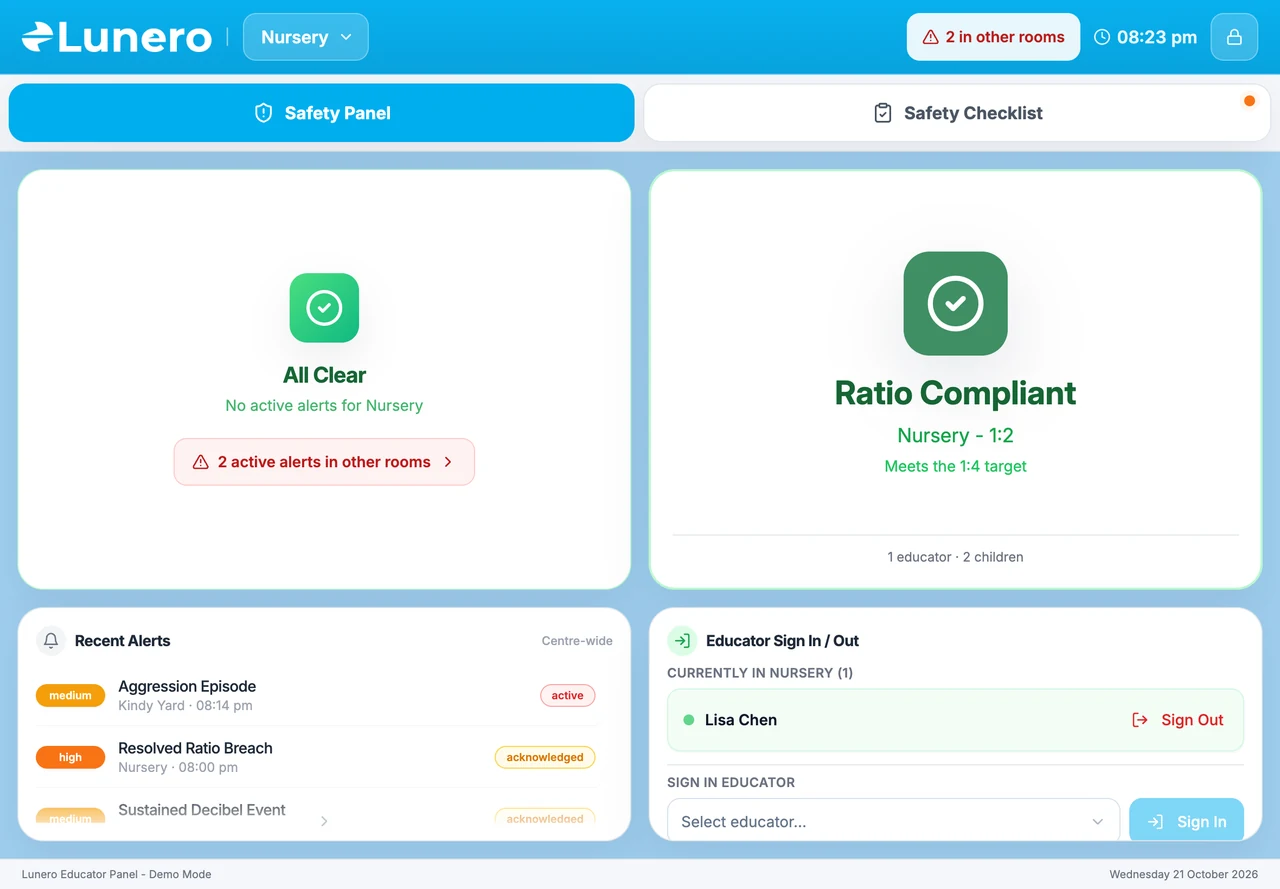Click the Nursery - 1:2 ratio text
Image resolution: width=1280 pixels, height=889 pixels.
pyautogui.click(x=955, y=436)
